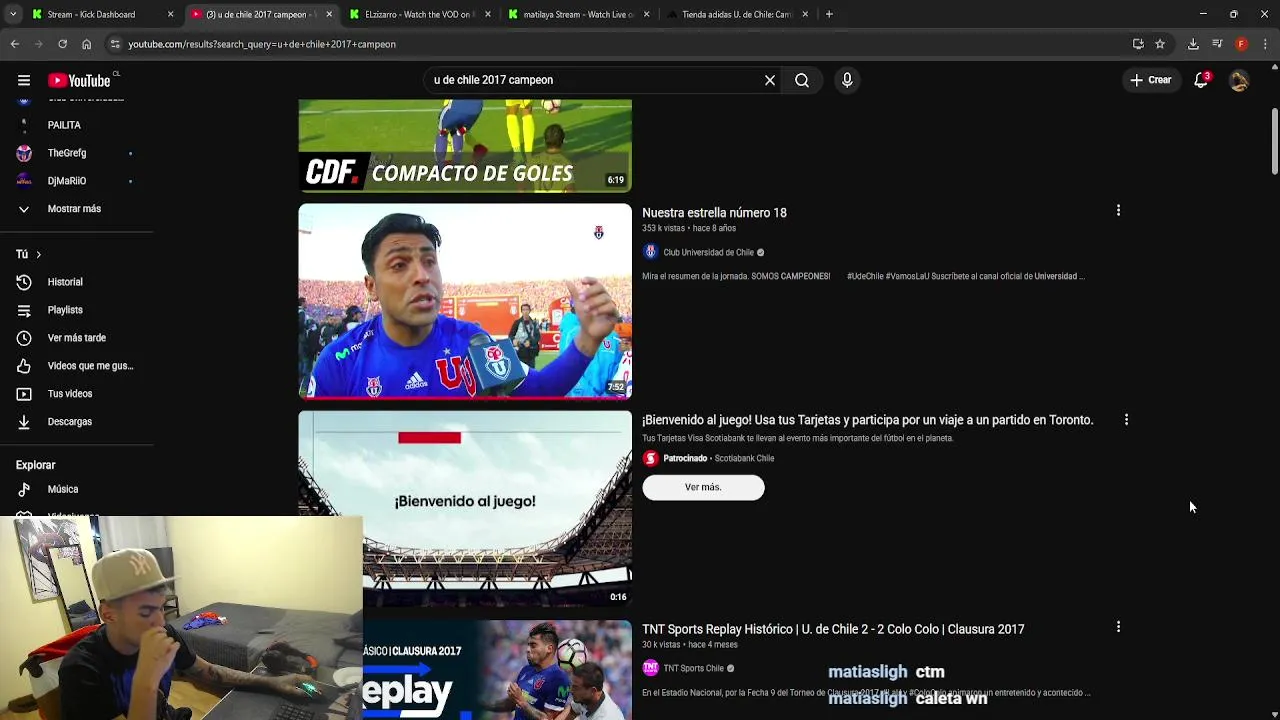Close the matilaya Stream tab

click(646, 14)
